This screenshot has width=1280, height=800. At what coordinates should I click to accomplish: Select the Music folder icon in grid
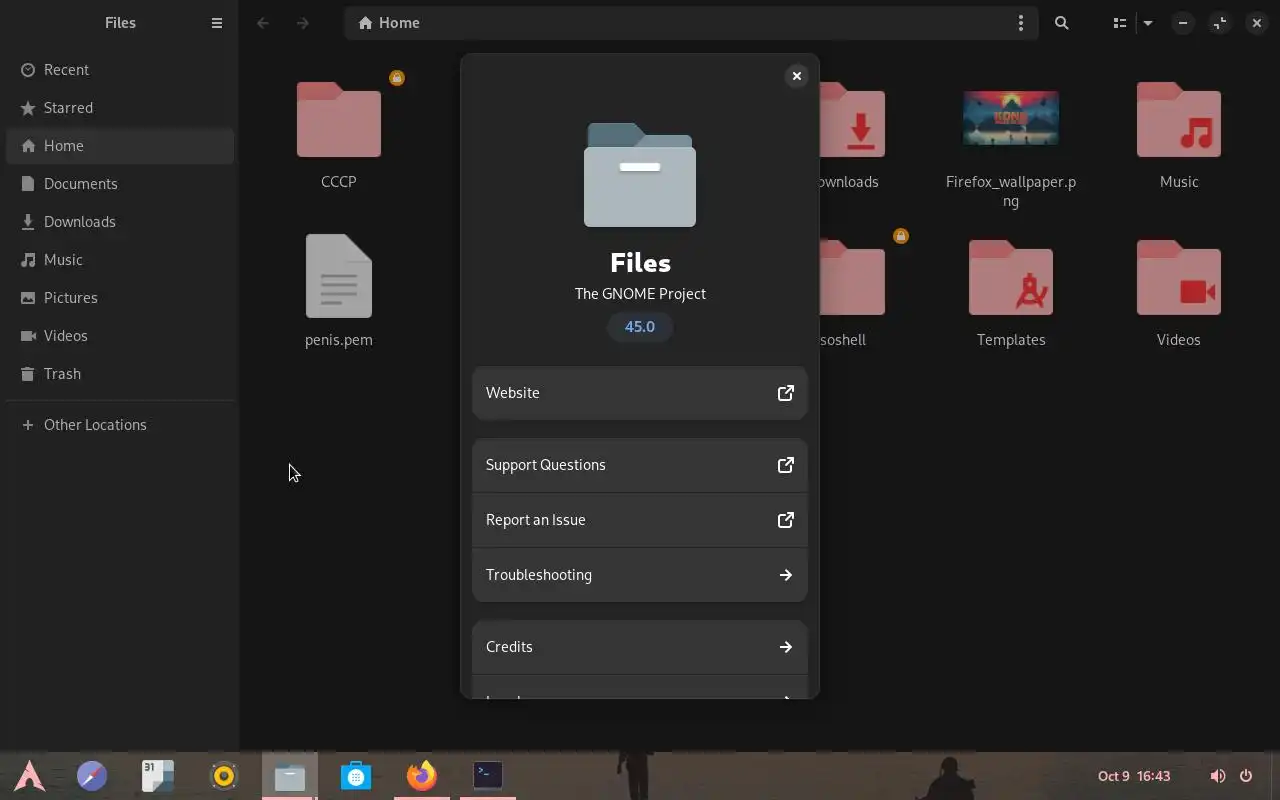tap(1179, 120)
